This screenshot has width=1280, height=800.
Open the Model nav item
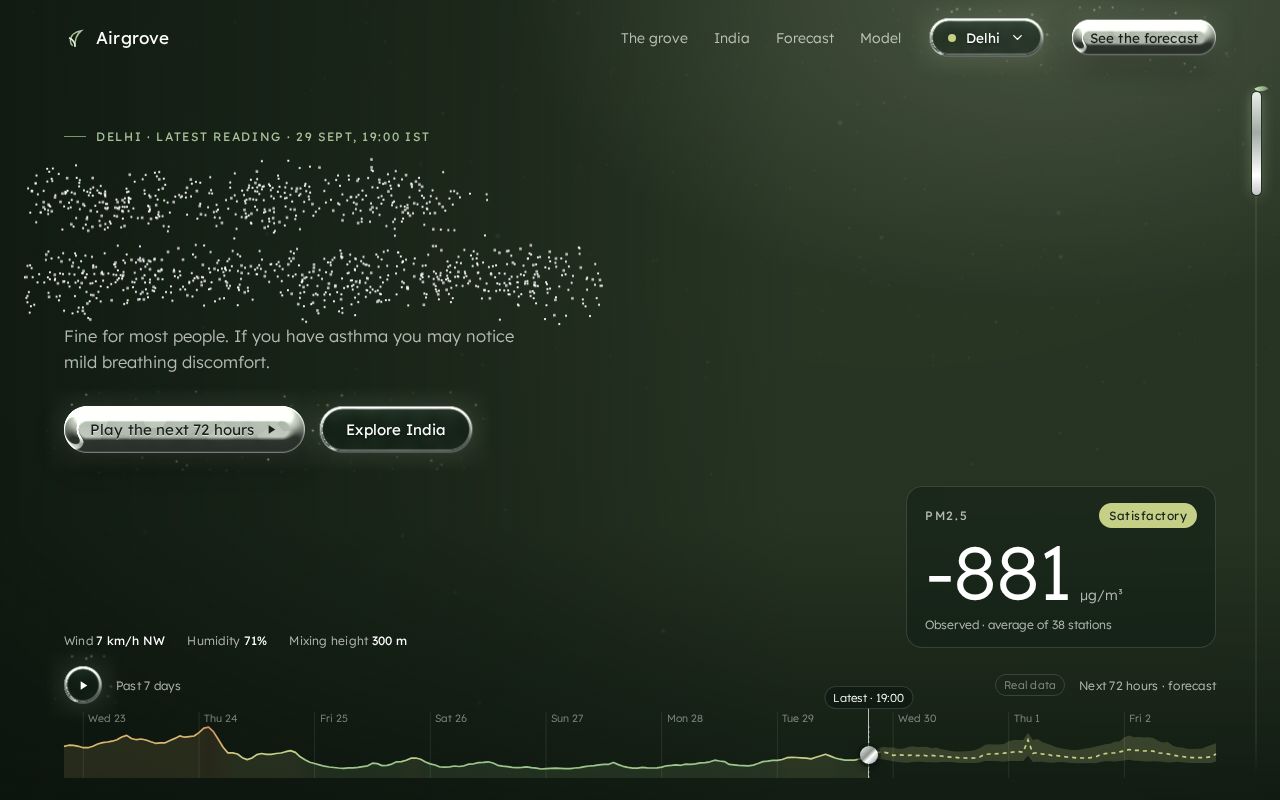880,38
